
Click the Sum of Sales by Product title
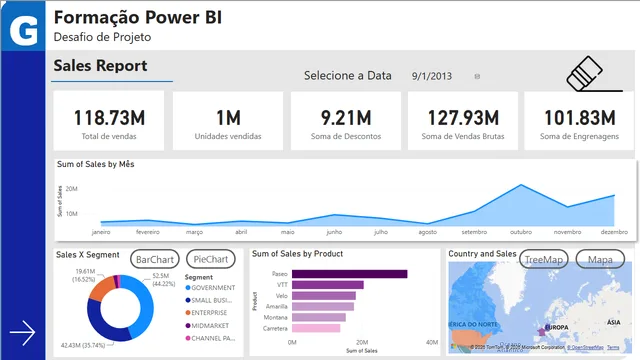pyautogui.click(x=298, y=254)
